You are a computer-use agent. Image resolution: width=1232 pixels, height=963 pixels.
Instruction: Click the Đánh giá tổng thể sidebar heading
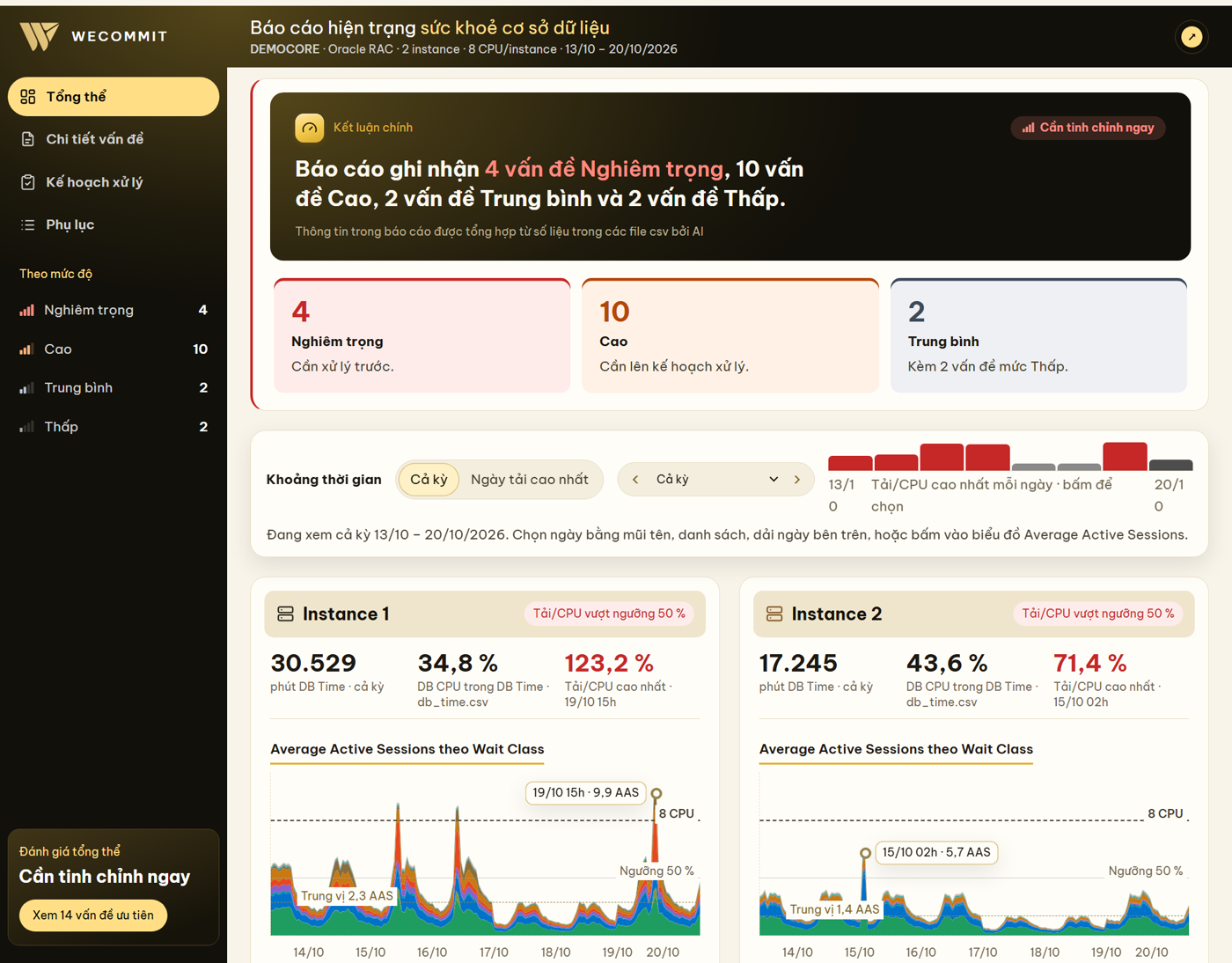point(70,851)
